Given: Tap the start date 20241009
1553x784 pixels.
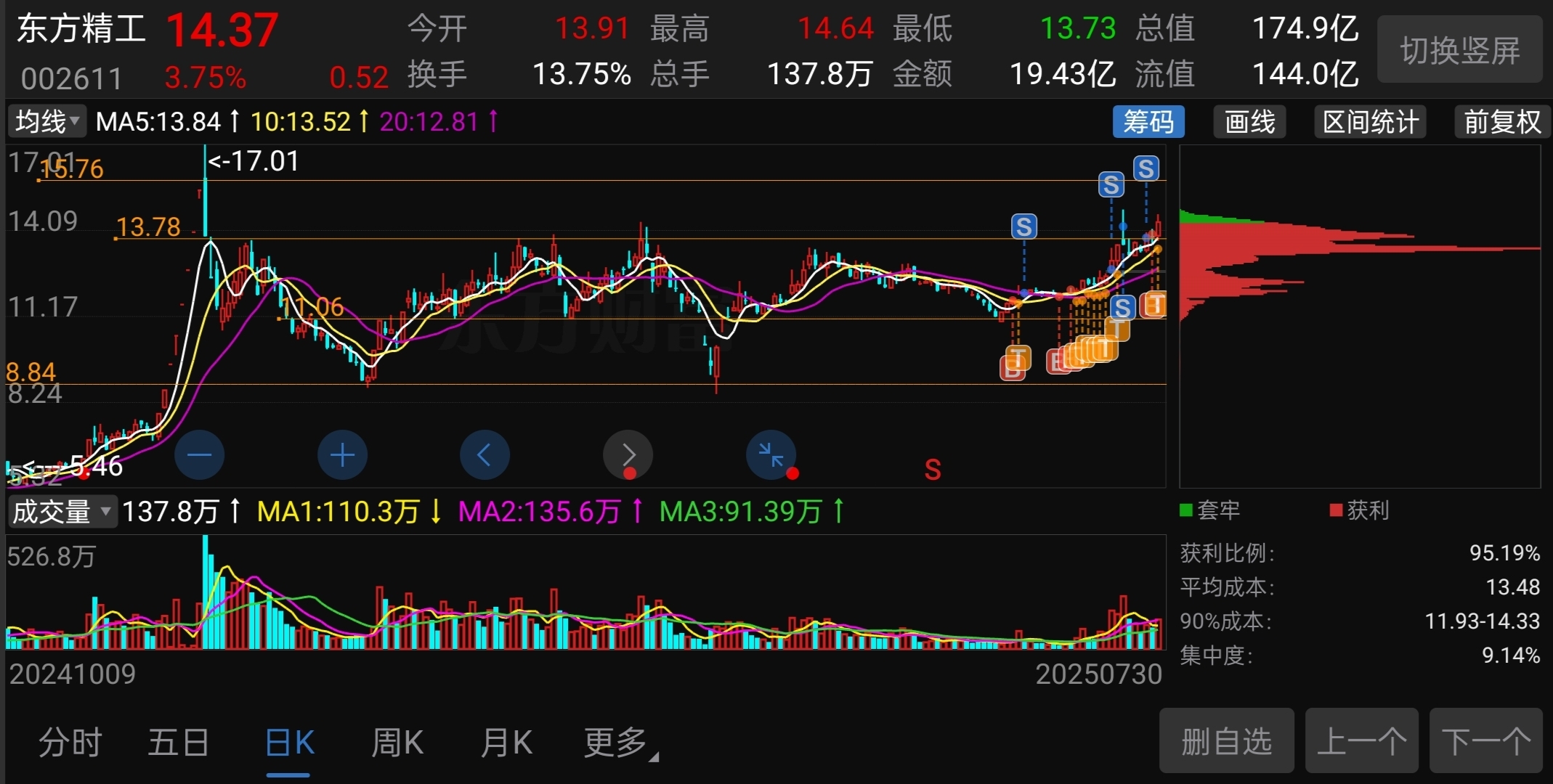Looking at the screenshot, I should tap(73, 674).
